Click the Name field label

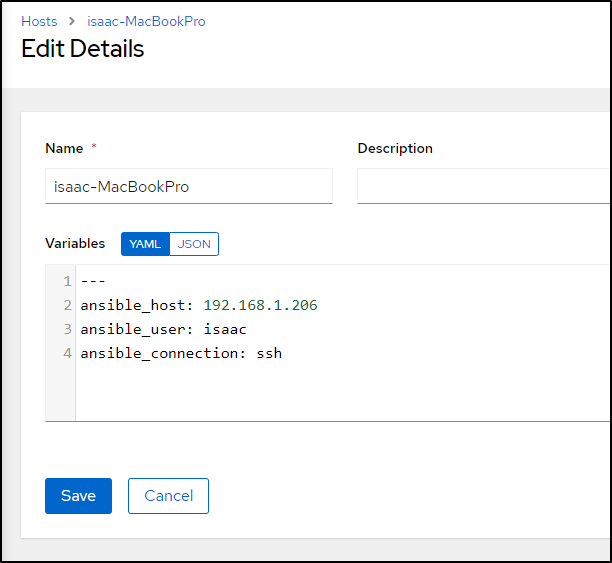(x=64, y=148)
